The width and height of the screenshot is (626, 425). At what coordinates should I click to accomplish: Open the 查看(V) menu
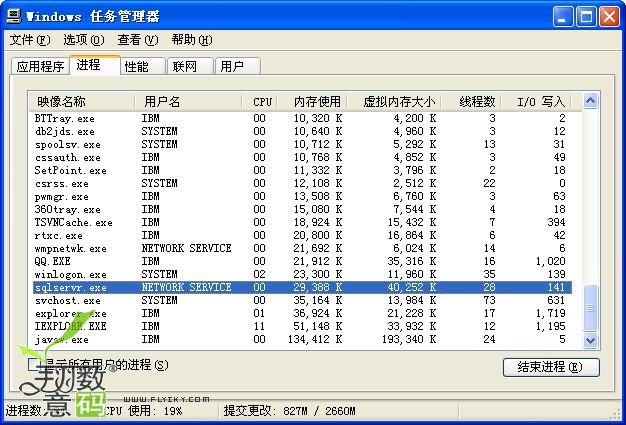pos(138,40)
